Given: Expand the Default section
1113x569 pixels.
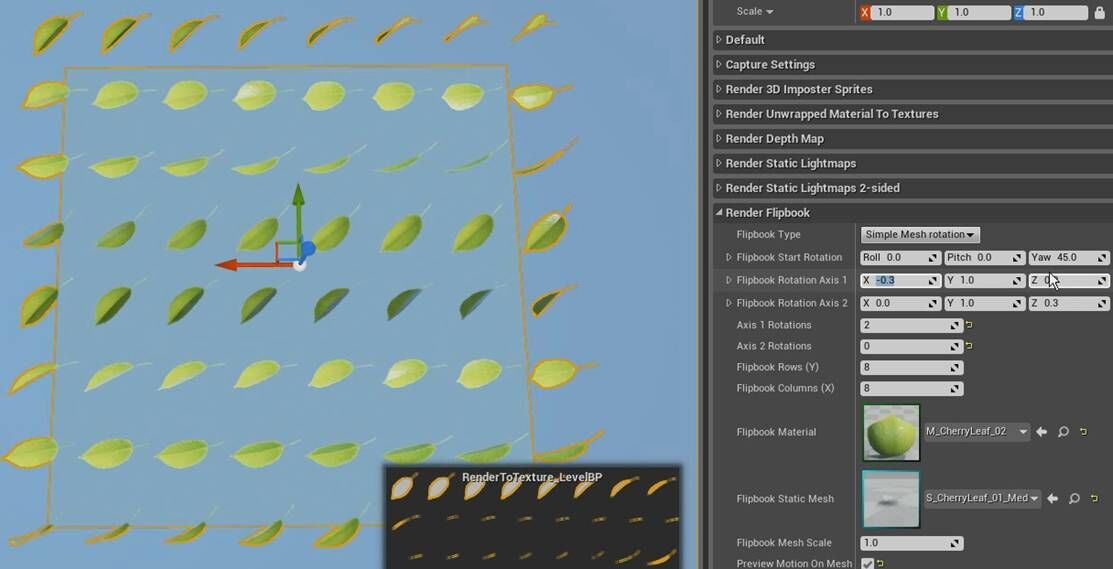Looking at the screenshot, I should pos(718,40).
